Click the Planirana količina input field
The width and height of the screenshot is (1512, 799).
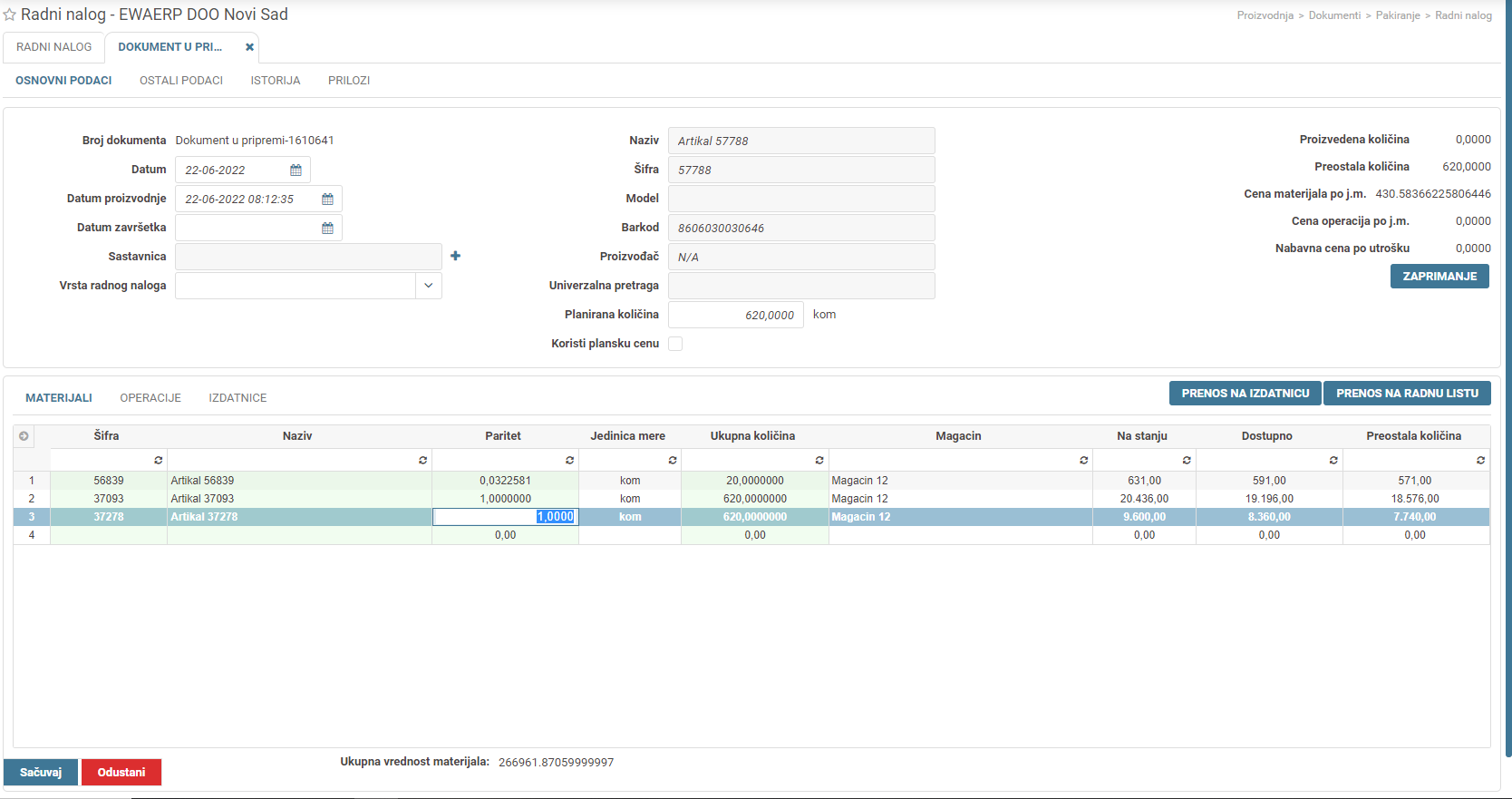(x=735, y=315)
